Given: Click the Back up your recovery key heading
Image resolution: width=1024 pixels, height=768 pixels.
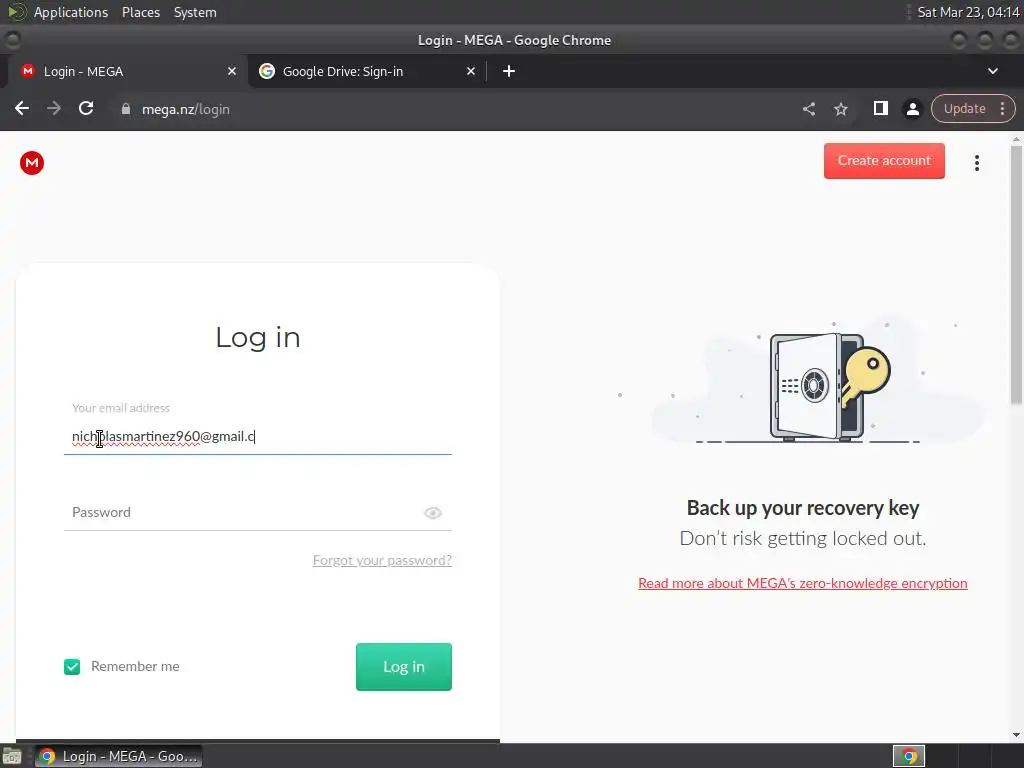Looking at the screenshot, I should (803, 508).
